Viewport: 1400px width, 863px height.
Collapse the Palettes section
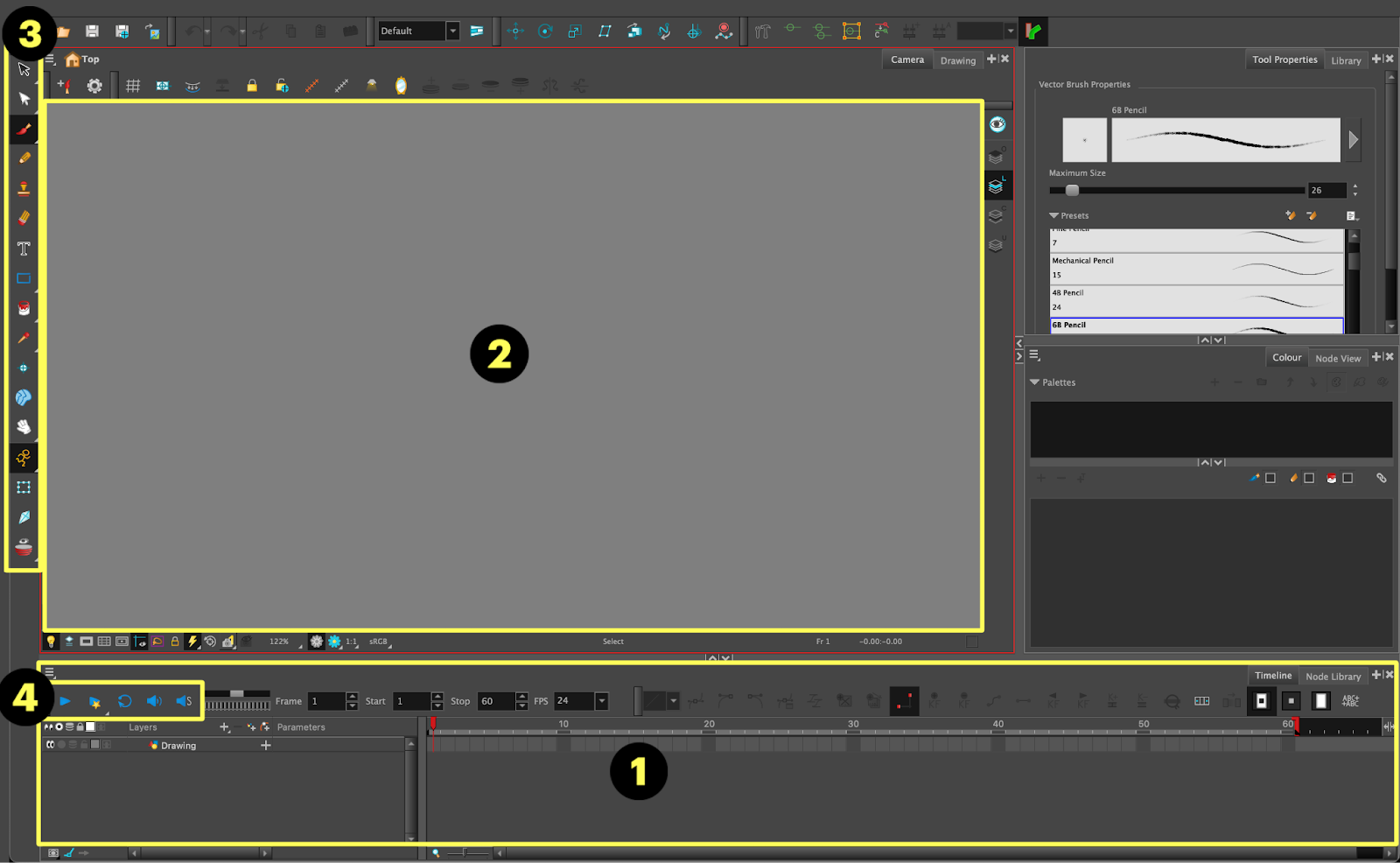[1035, 382]
